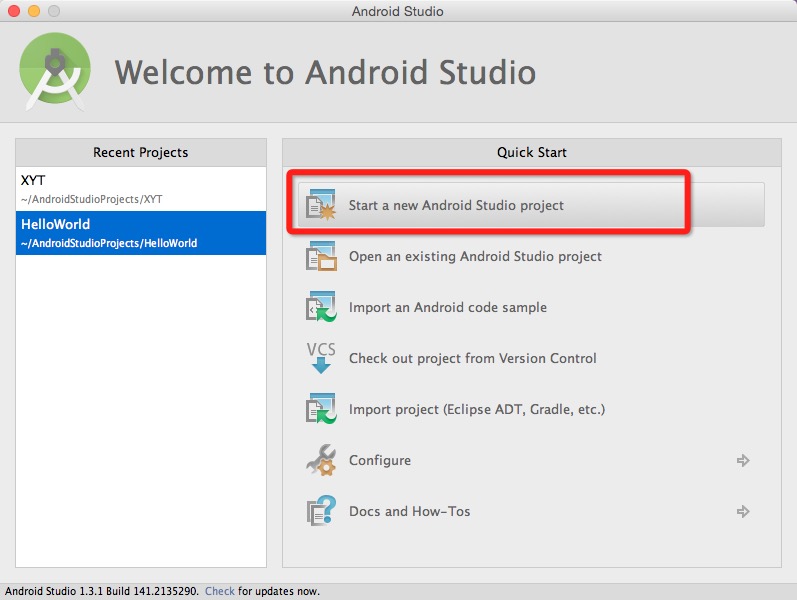This screenshot has height=600, width=797.
Task: Select the ~/AndroidStudioProjects/XYT path text
Action: pos(91,199)
